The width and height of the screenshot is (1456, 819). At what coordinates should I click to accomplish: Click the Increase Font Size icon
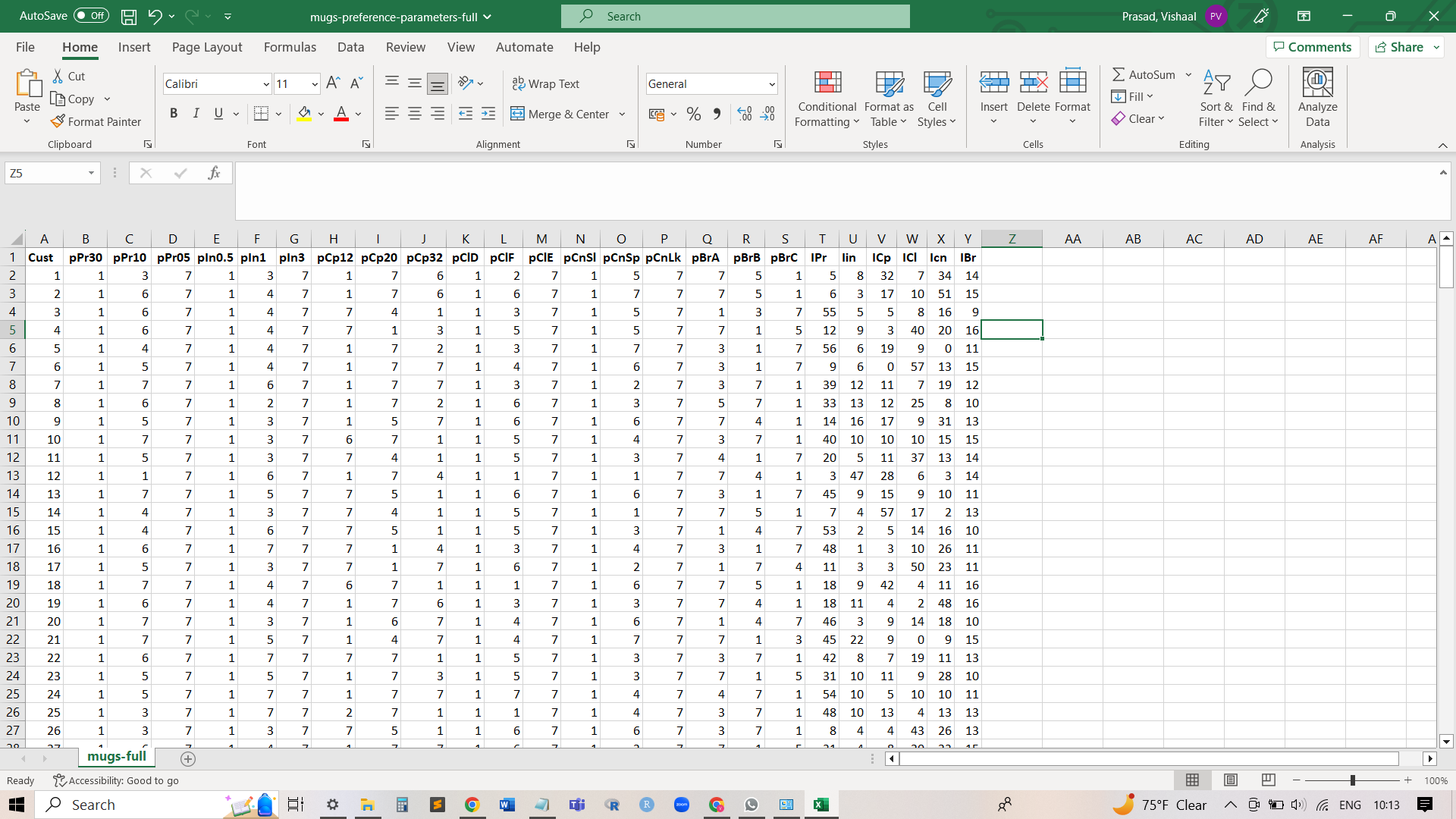pos(333,83)
